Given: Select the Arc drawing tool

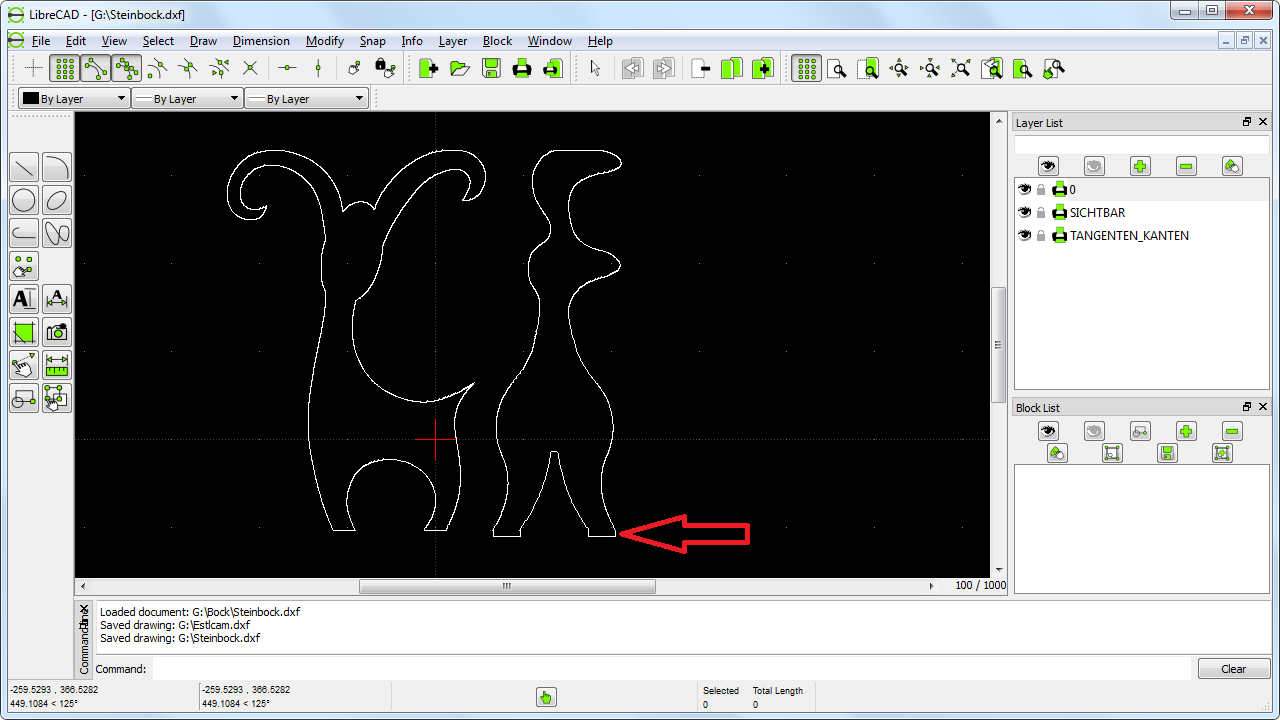Looking at the screenshot, I should (57, 167).
